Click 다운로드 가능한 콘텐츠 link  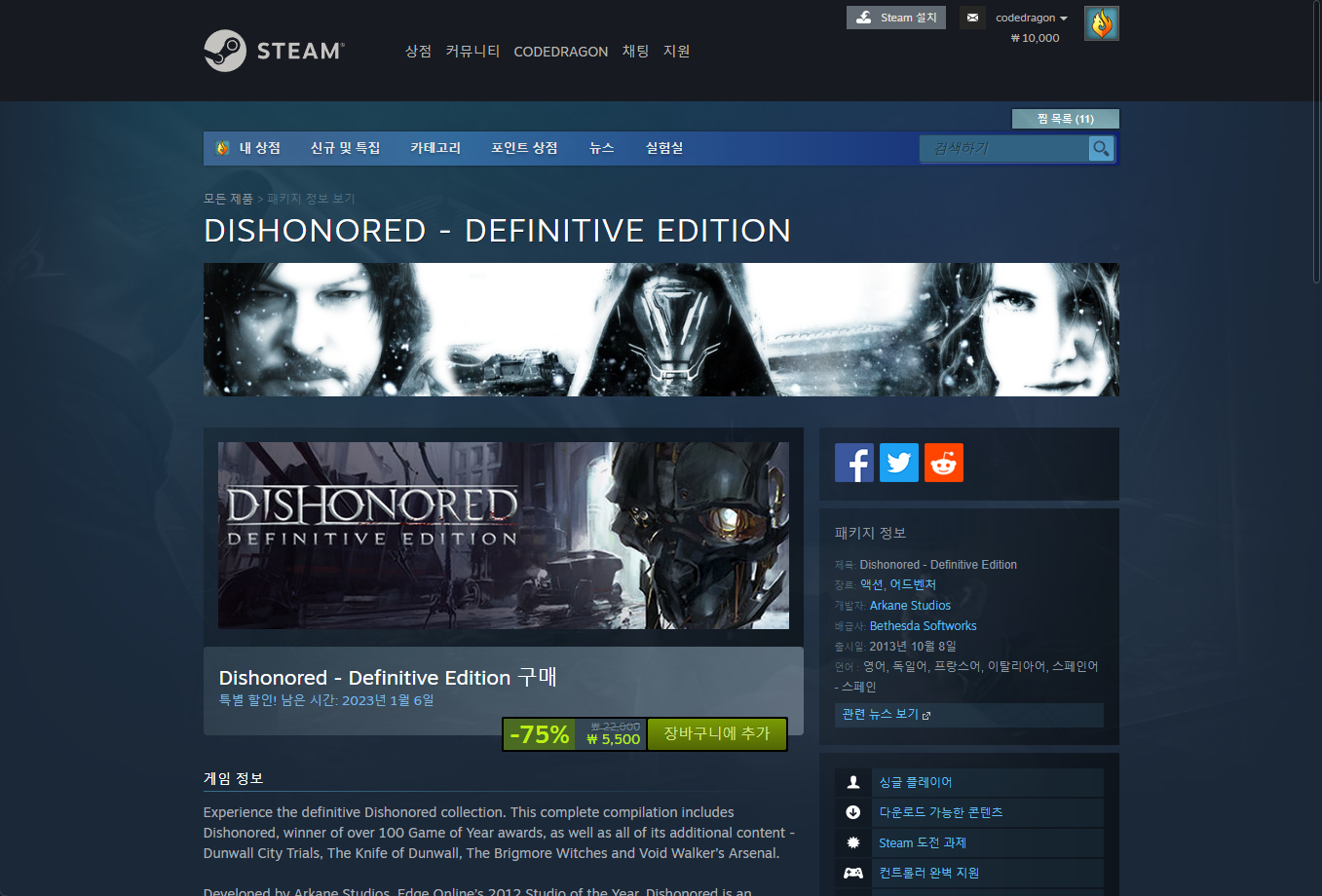pos(941,812)
